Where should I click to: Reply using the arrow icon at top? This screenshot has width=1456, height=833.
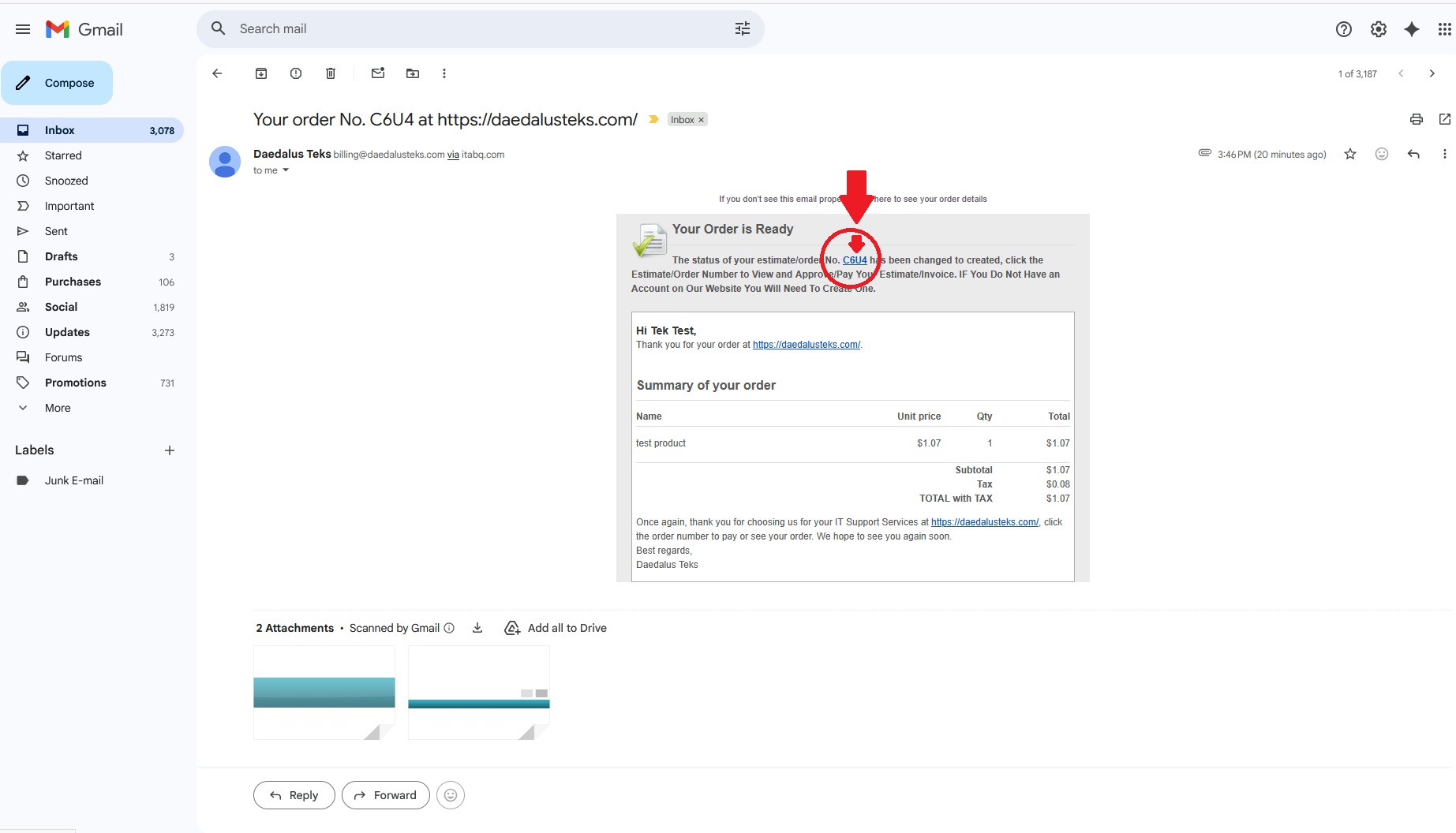1413,154
